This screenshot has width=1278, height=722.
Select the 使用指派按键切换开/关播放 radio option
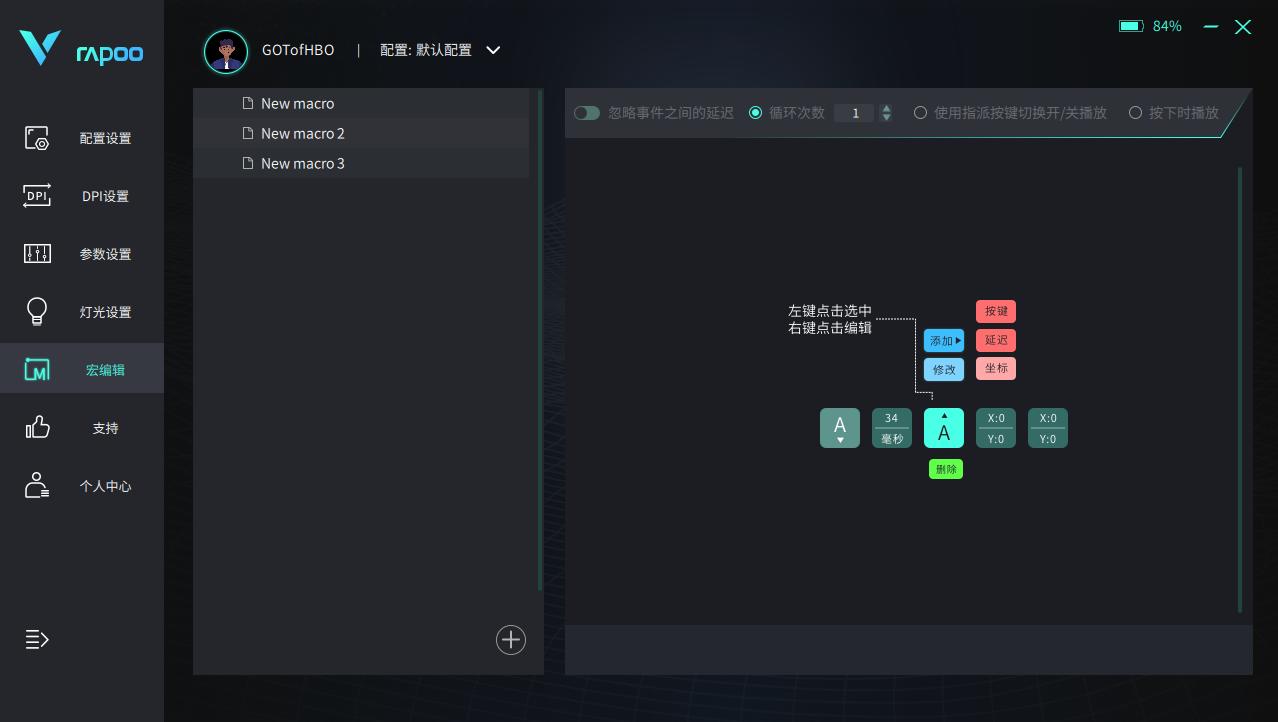[920, 113]
